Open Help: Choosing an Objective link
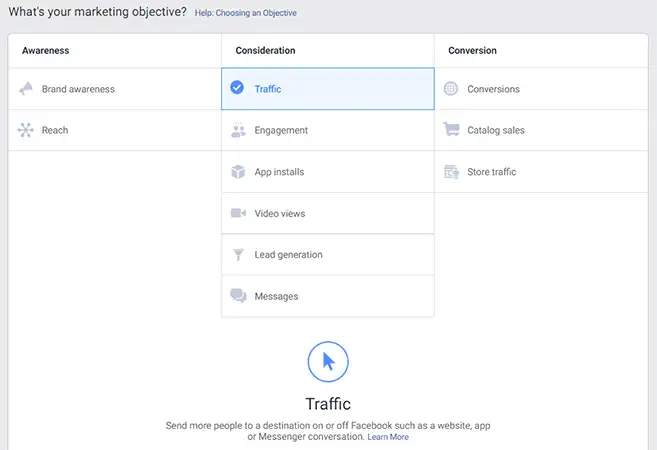The height and width of the screenshot is (450, 657). pos(245,13)
